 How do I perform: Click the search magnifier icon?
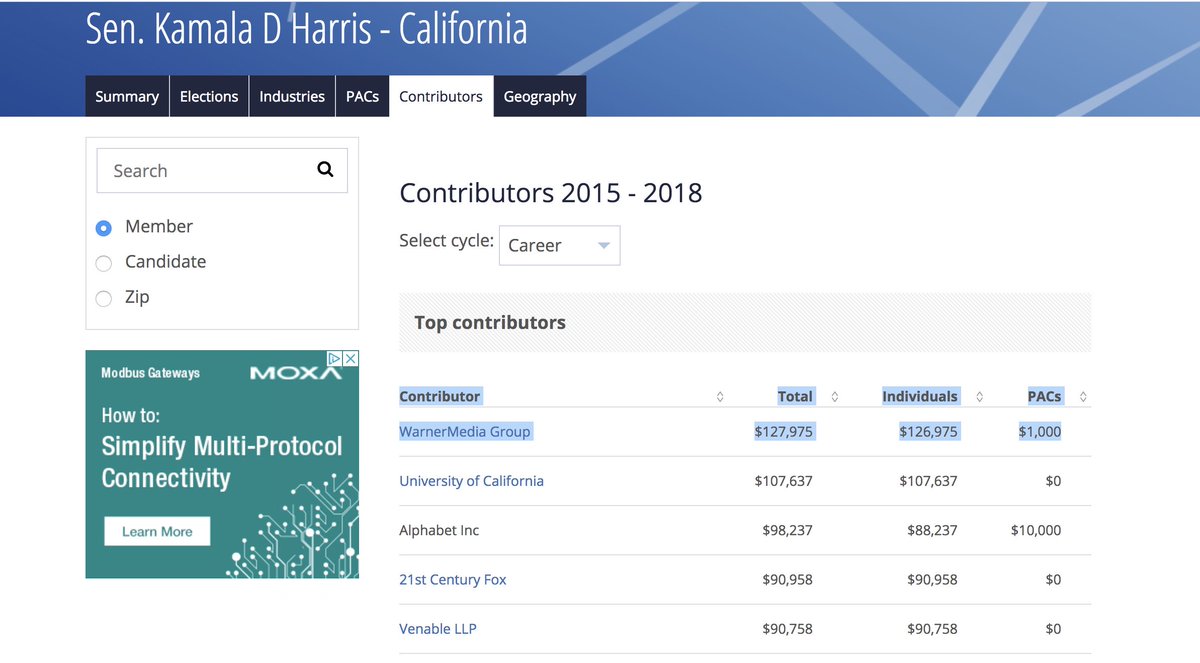[x=325, y=169]
